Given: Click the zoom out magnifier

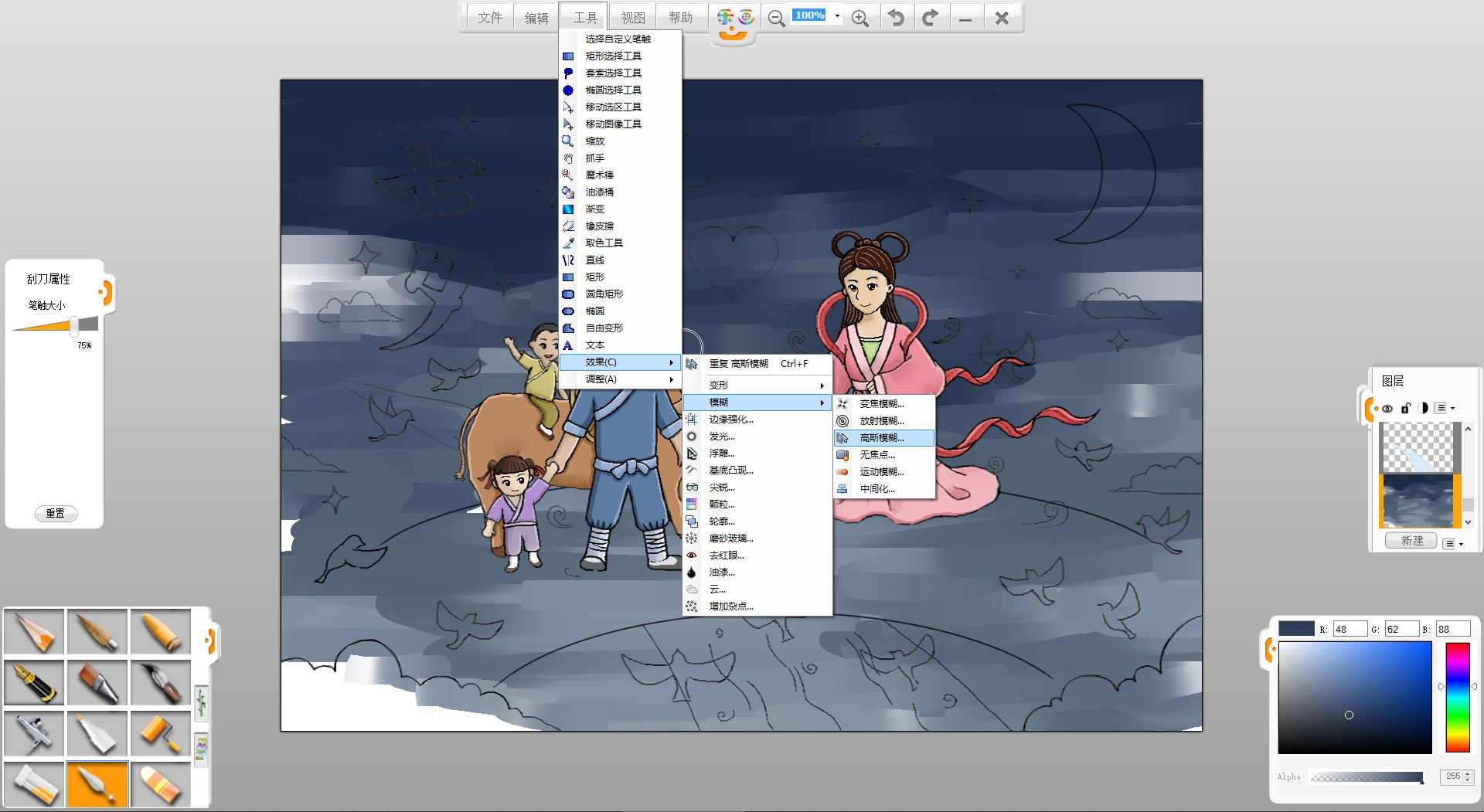Looking at the screenshot, I should pyautogui.click(x=777, y=19).
